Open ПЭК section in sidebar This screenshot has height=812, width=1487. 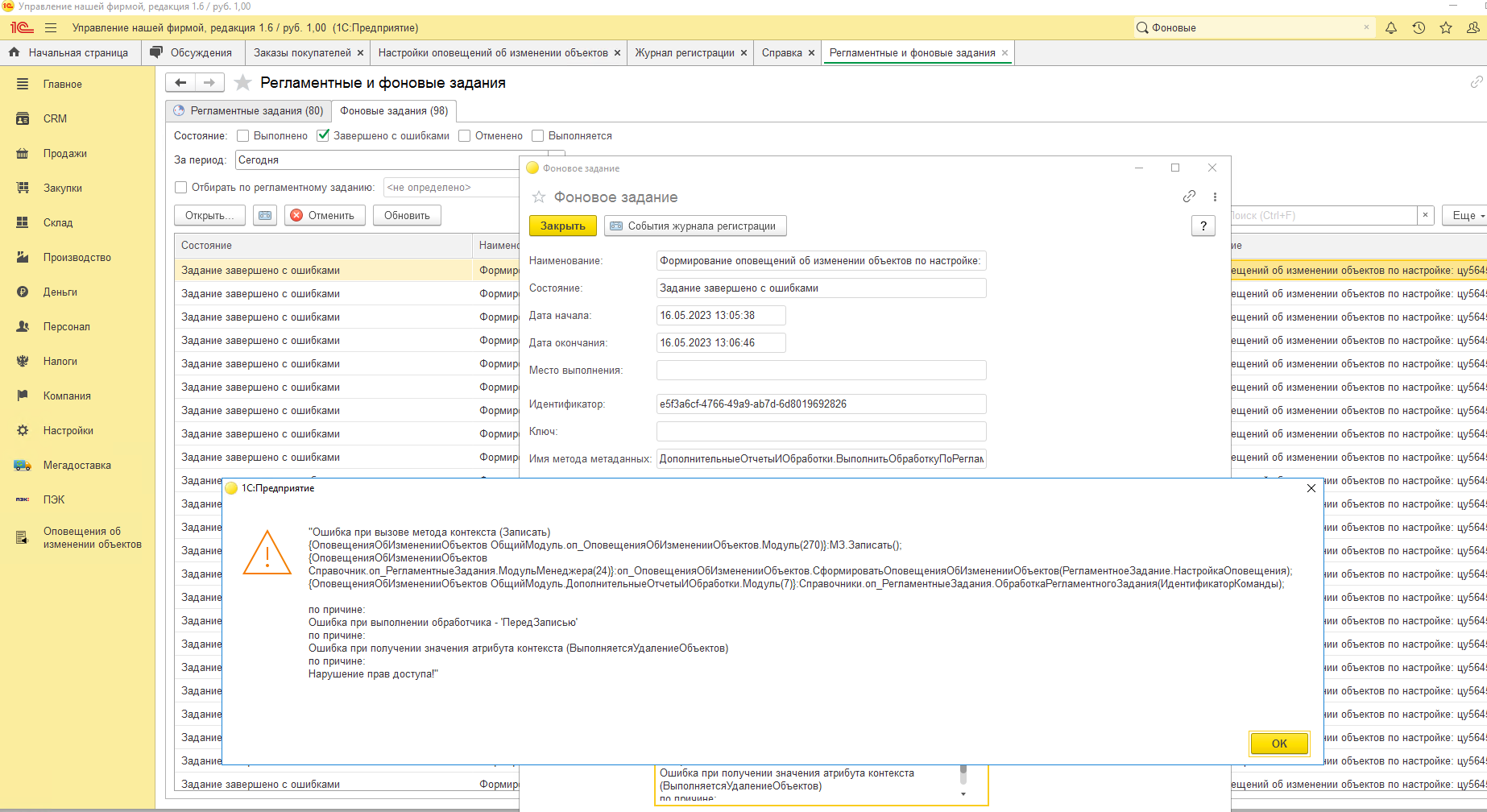(x=54, y=499)
